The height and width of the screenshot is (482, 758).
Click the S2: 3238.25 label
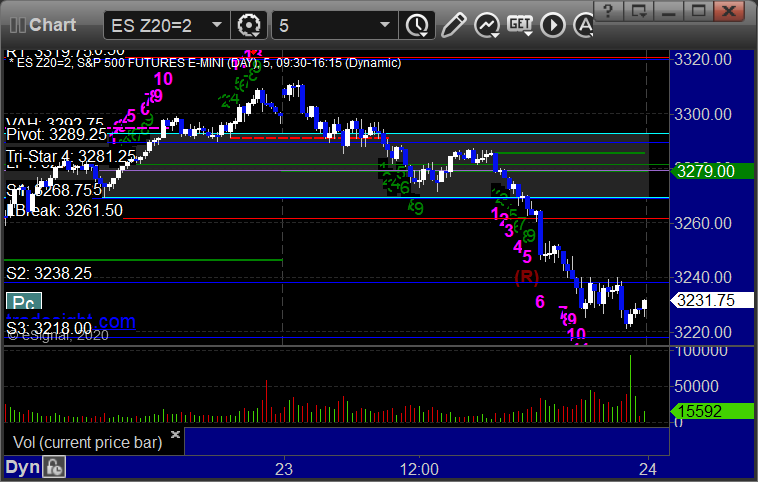pos(49,274)
